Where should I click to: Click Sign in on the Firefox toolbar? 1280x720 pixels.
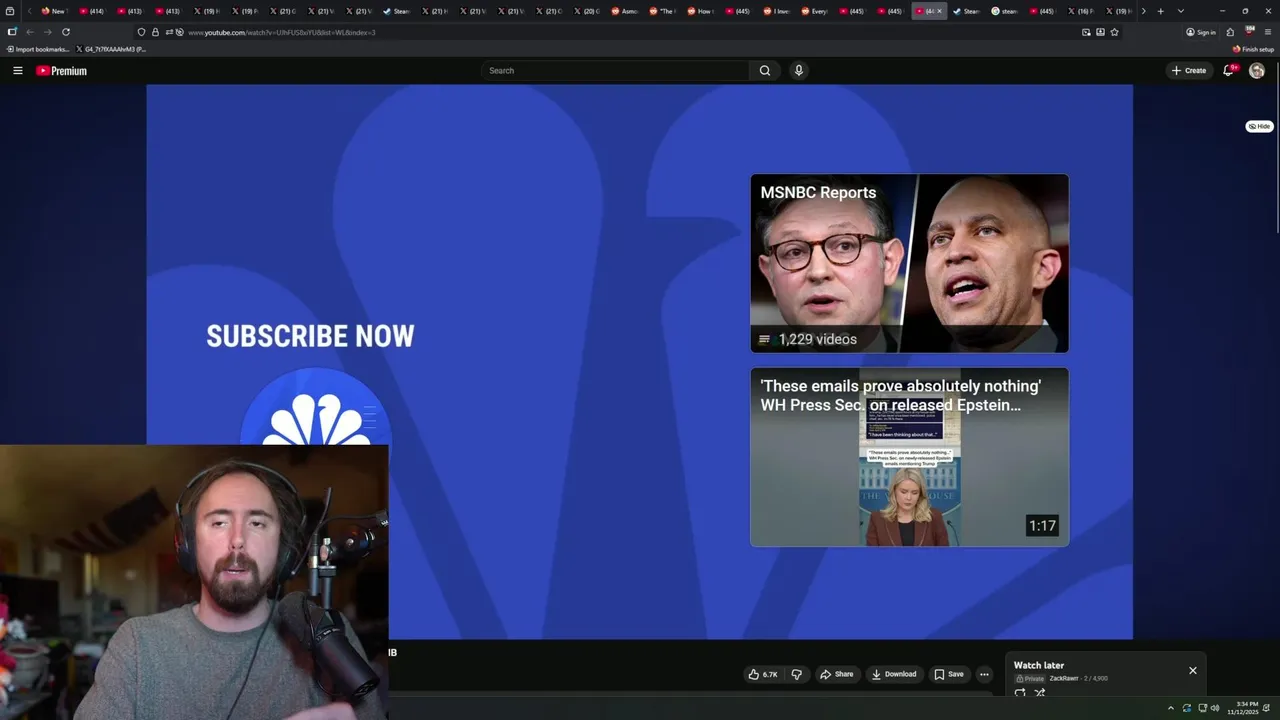coord(1201,32)
